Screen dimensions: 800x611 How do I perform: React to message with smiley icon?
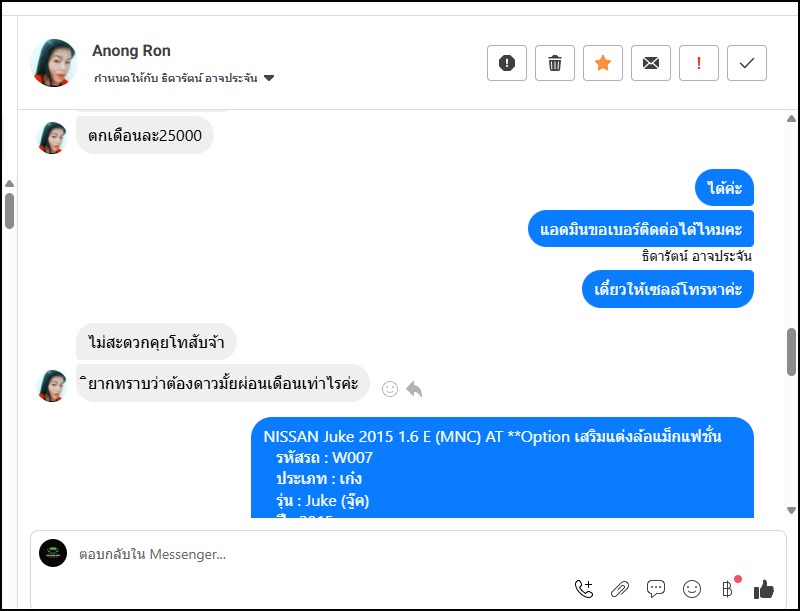coord(390,388)
